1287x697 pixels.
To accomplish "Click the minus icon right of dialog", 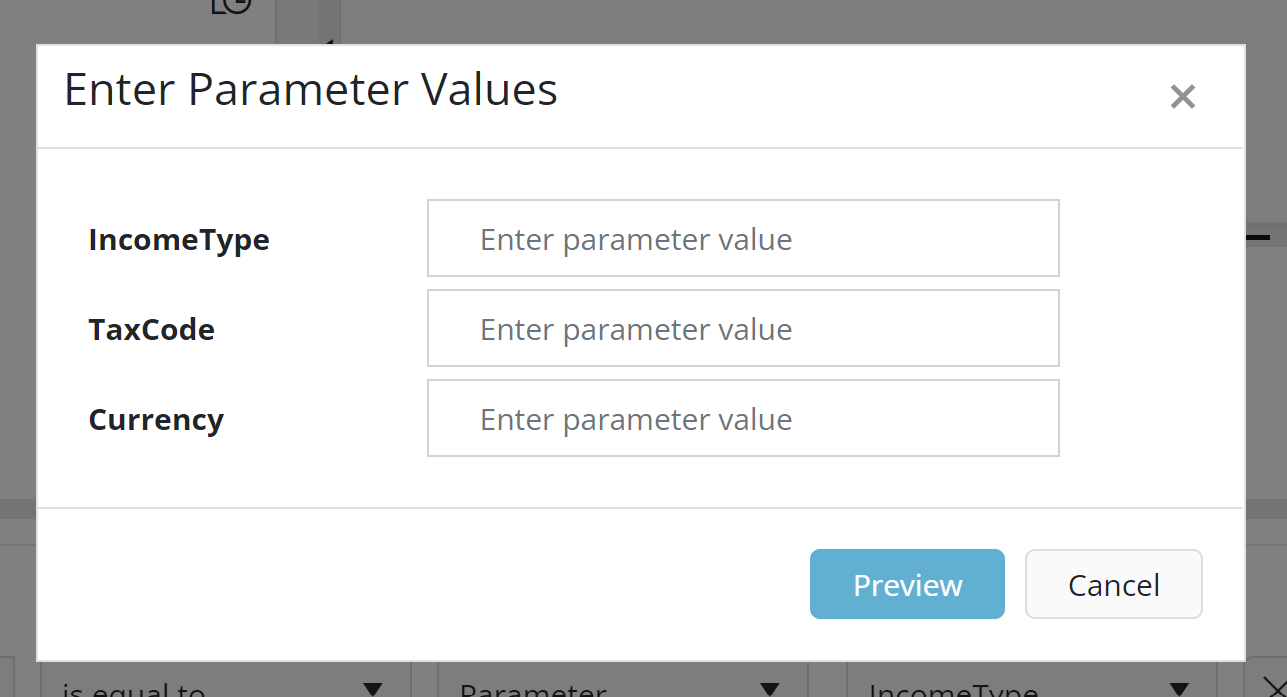I will [1258, 237].
